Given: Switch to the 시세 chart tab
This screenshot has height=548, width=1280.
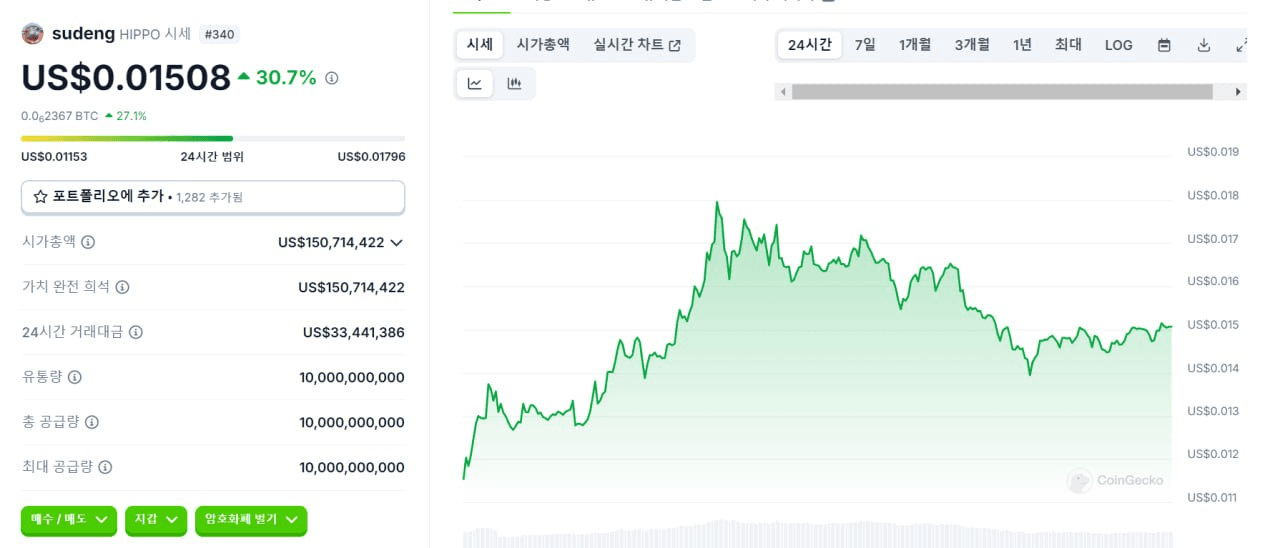Looking at the screenshot, I should (x=480, y=45).
